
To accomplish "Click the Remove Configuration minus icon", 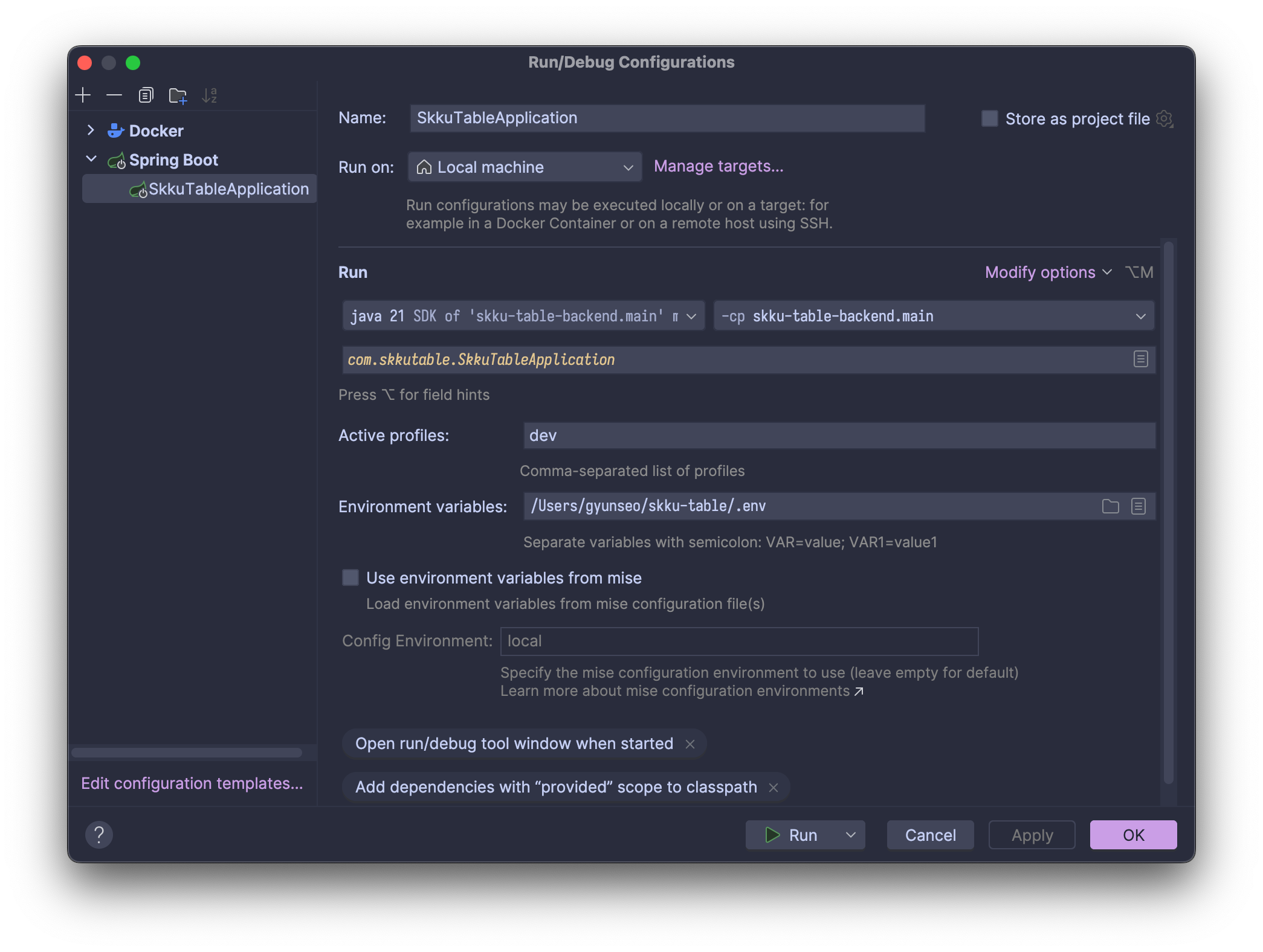I will click(114, 95).
